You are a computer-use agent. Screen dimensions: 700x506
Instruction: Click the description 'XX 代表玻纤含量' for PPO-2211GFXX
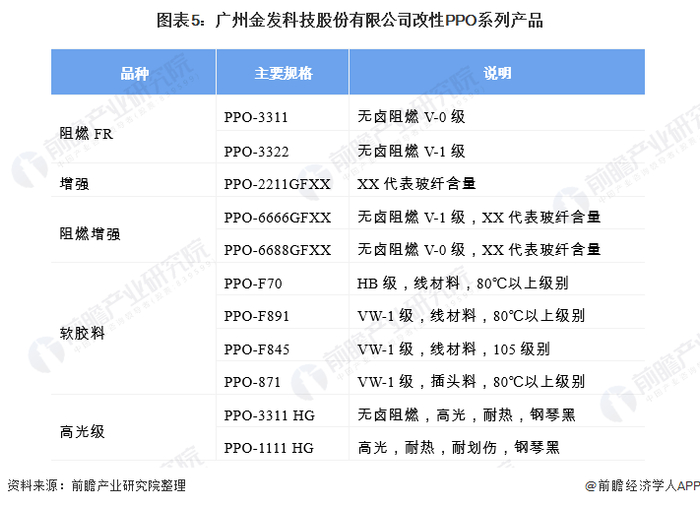click(x=416, y=184)
